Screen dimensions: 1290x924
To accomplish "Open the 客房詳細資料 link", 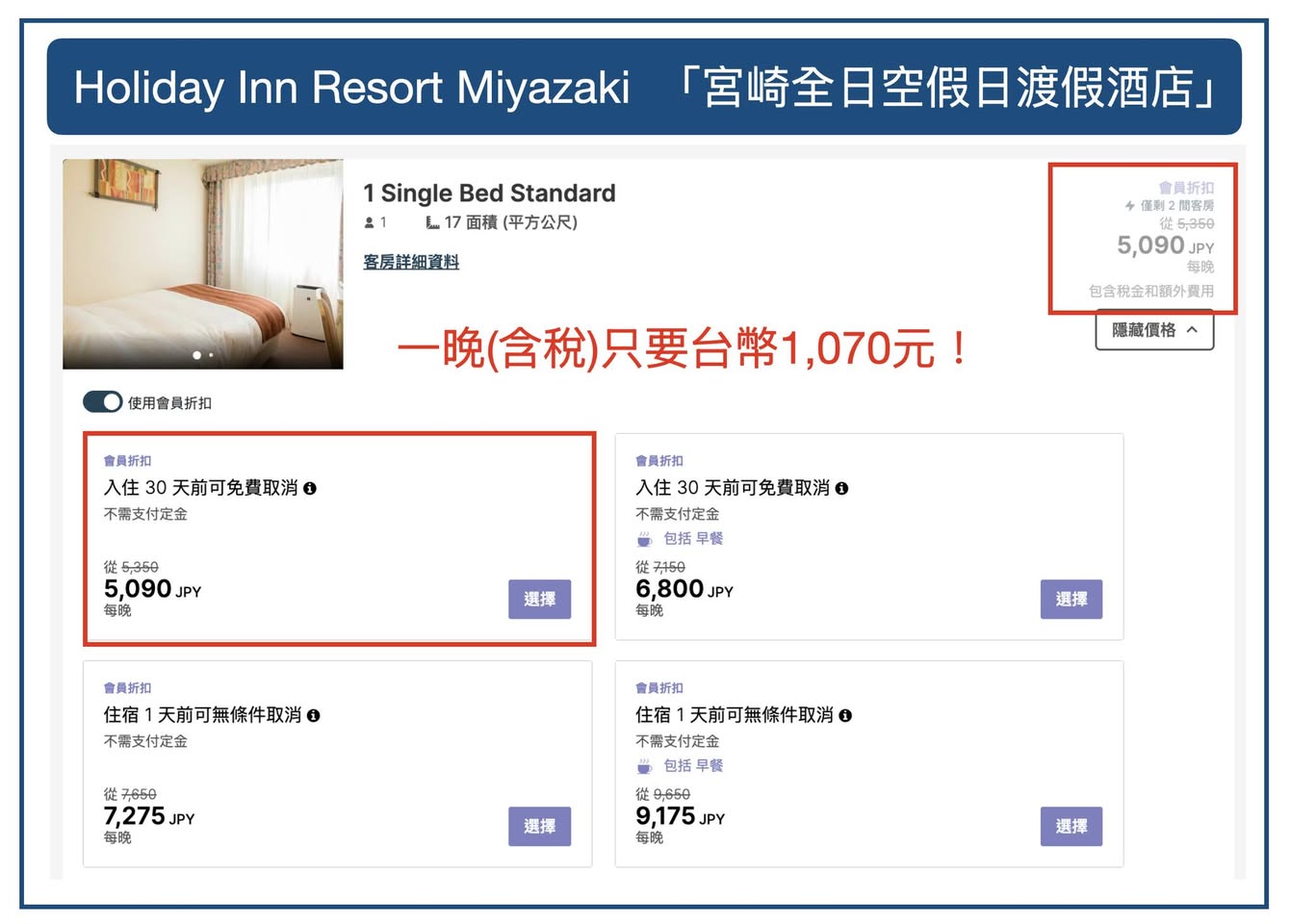I will 411,262.
